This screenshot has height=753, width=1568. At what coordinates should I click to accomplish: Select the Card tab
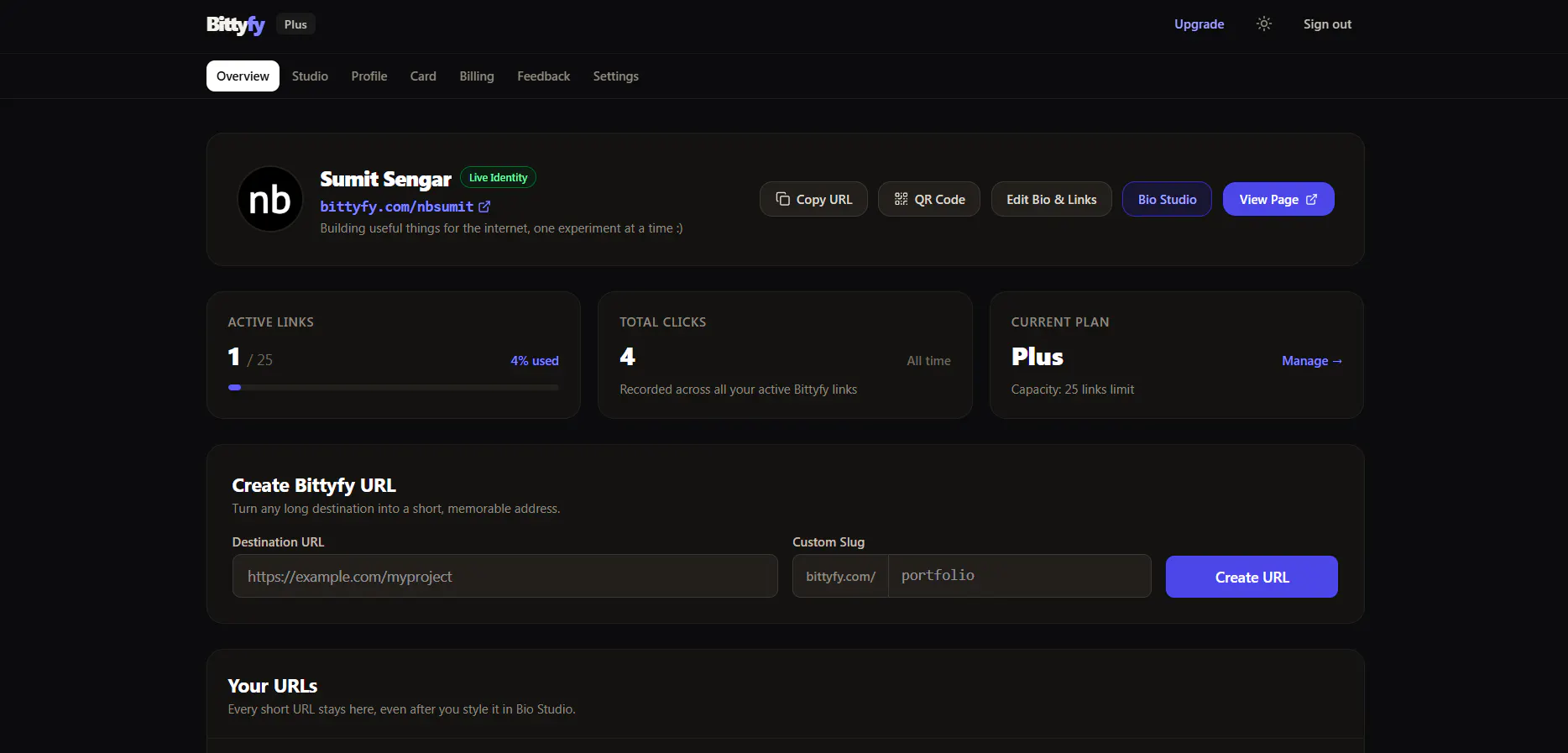click(423, 76)
